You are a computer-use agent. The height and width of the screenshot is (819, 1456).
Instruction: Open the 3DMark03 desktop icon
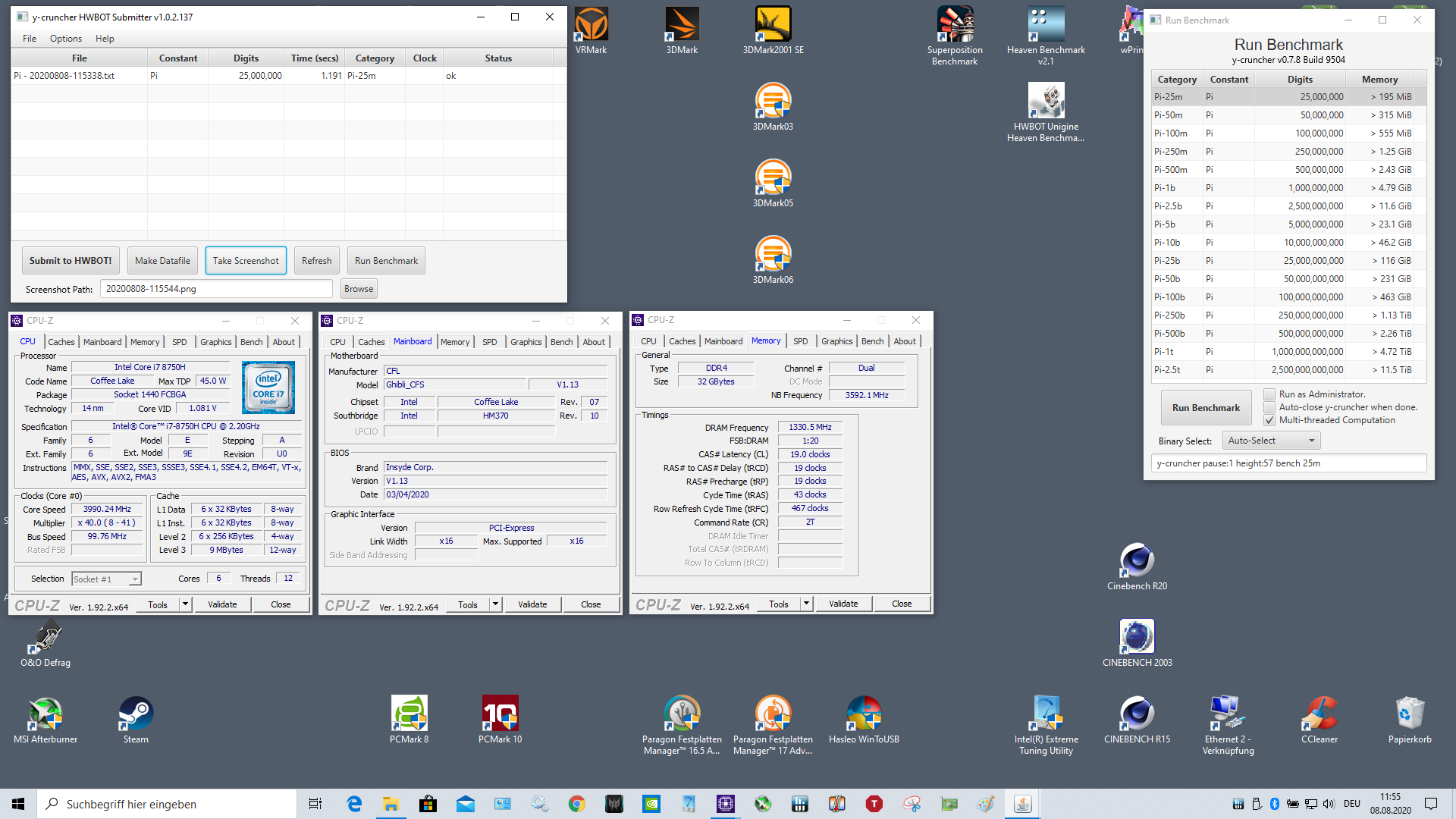[x=773, y=107]
